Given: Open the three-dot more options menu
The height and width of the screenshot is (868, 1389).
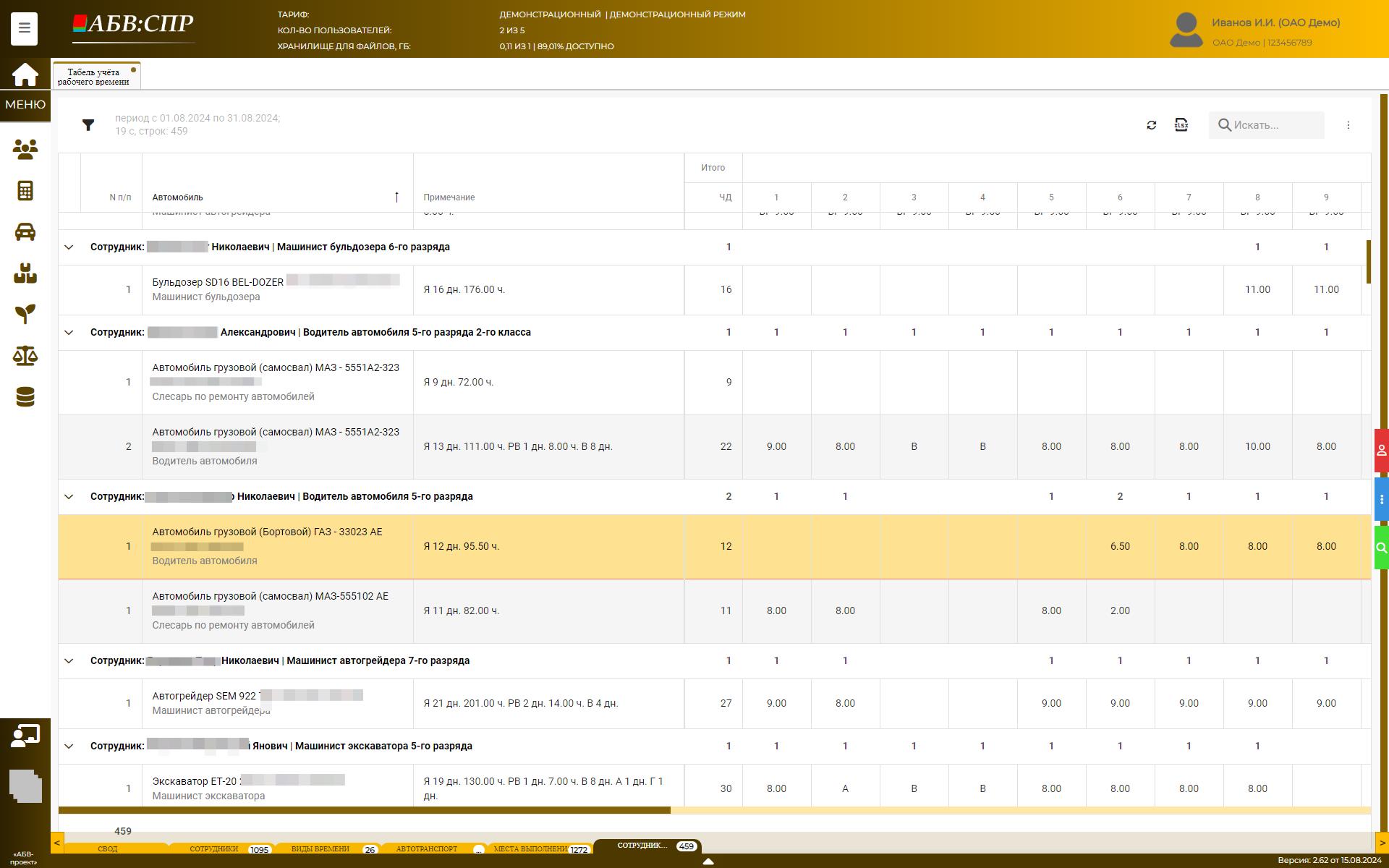Looking at the screenshot, I should [1348, 125].
